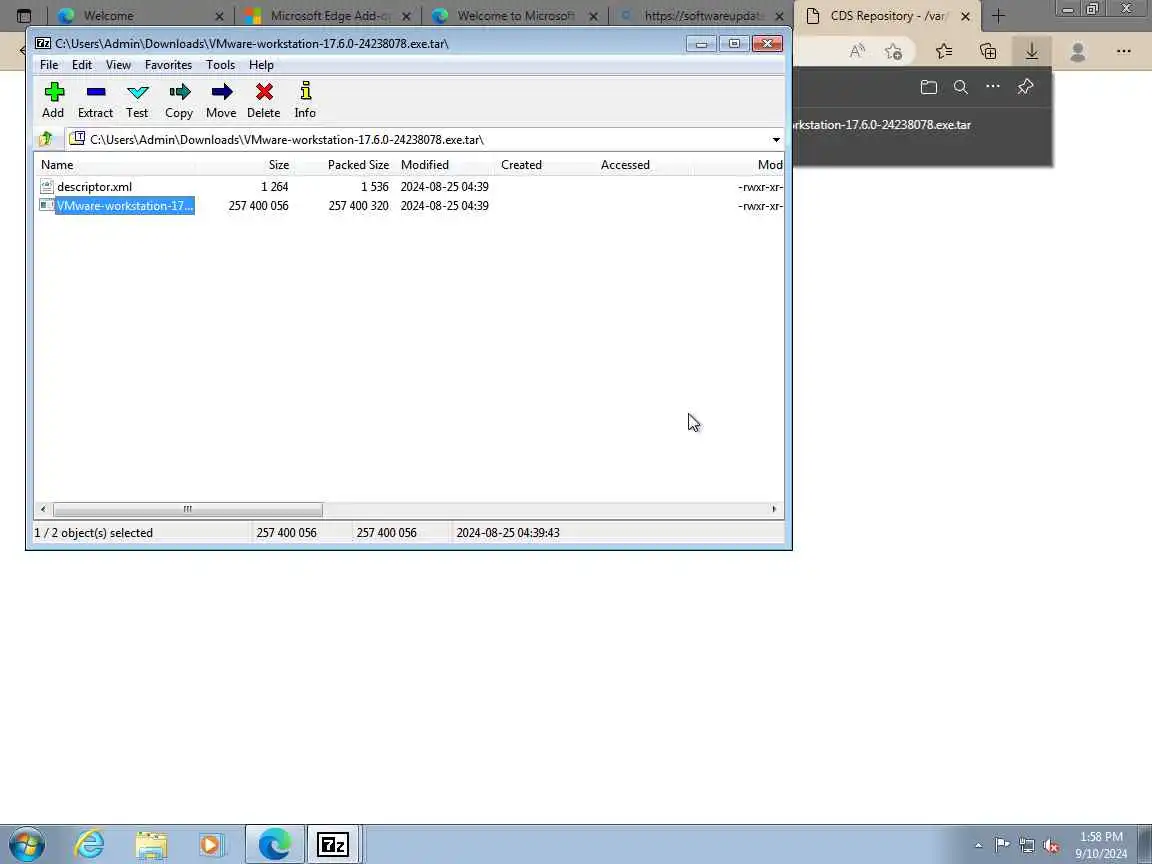Click the scroll right arrow in file list

pos(774,509)
